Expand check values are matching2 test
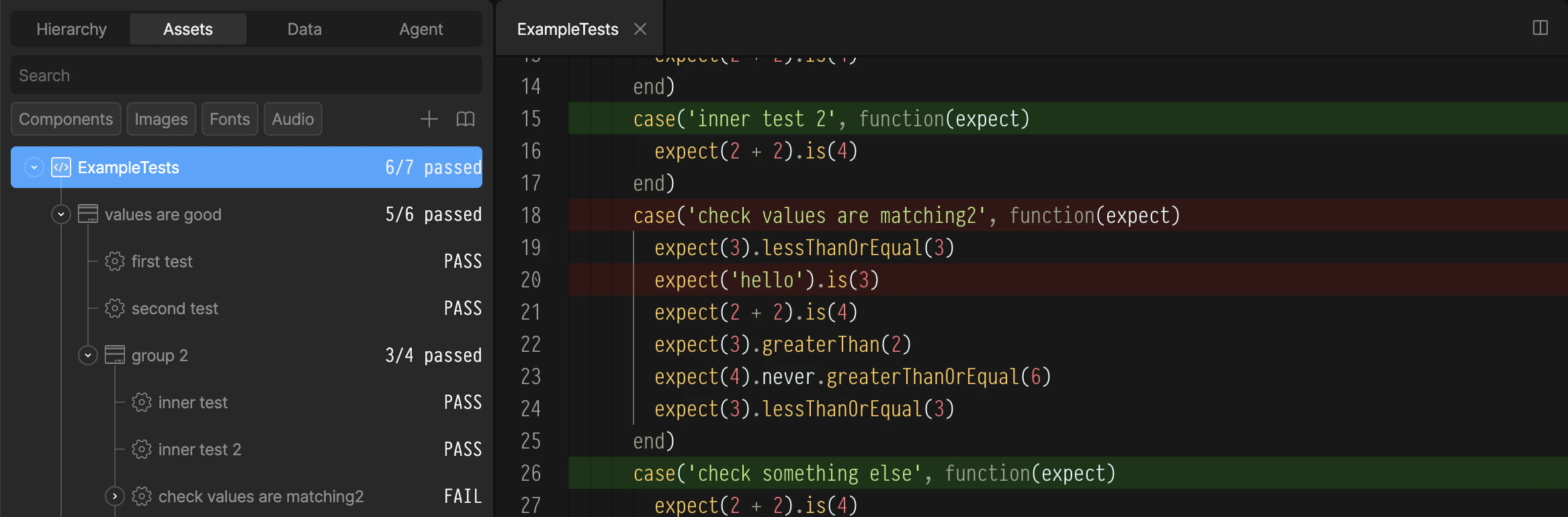Image resolution: width=1568 pixels, height=517 pixels. coord(115,496)
